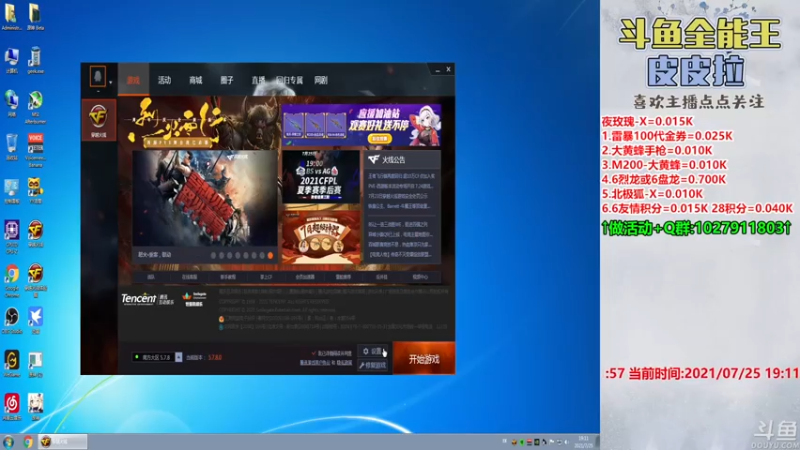Open the Windows Start menu

tap(8, 442)
